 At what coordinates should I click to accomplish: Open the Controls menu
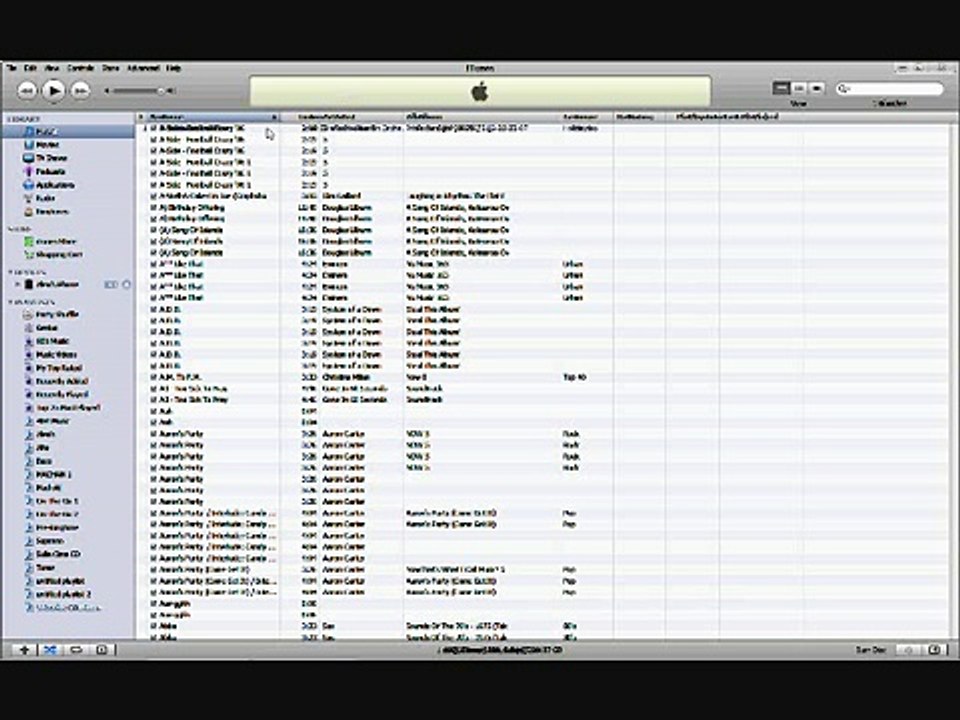pyautogui.click(x=80, y=68)
